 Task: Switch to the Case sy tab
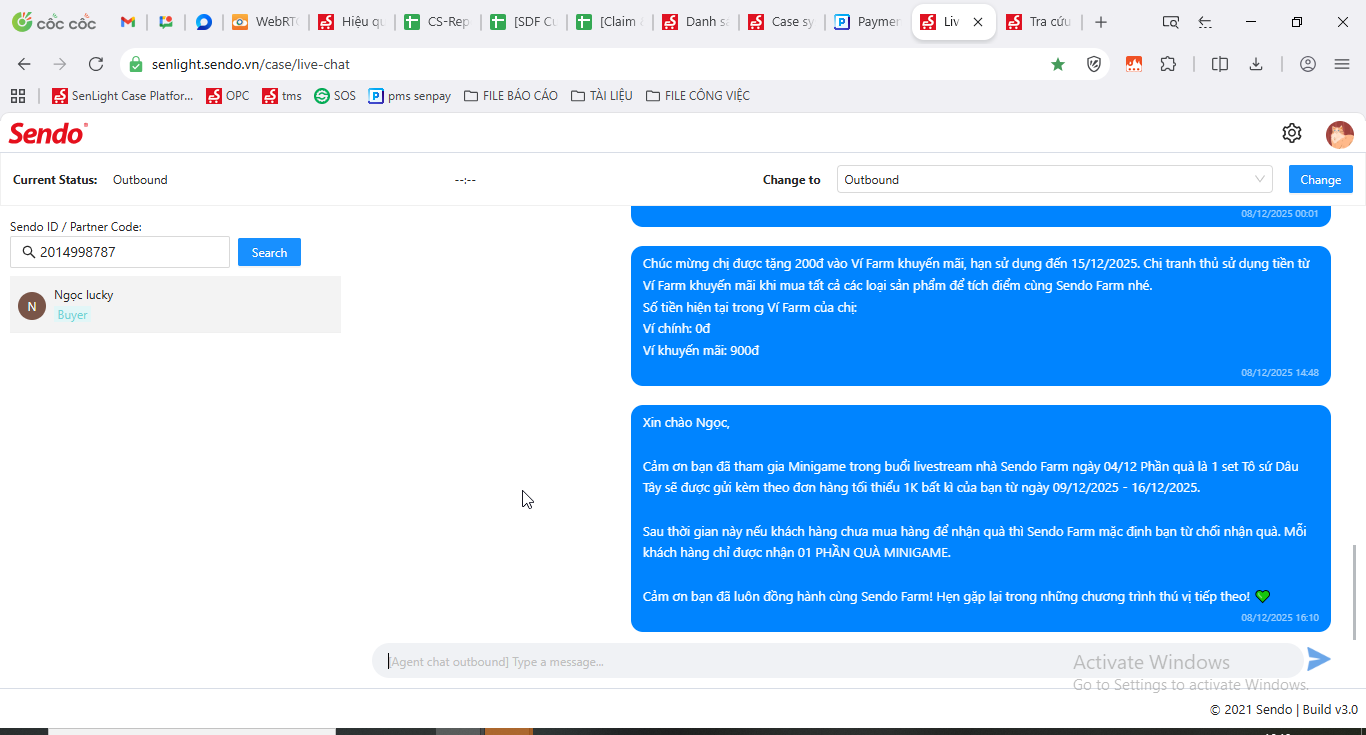[782, 22]
